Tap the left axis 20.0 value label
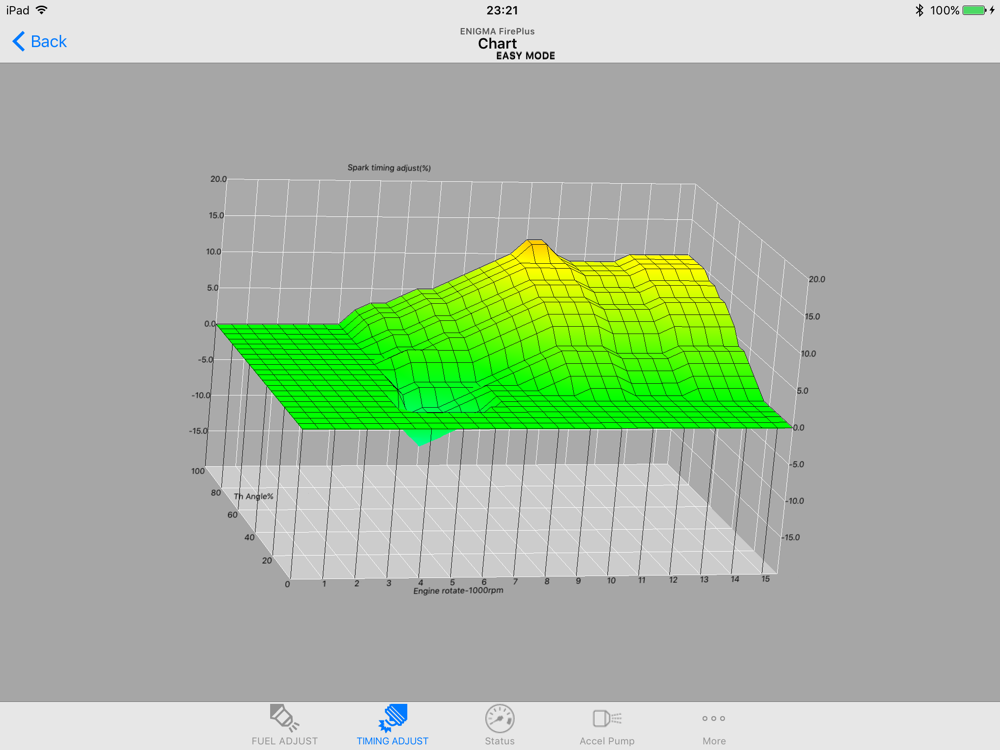The image size is (1000, 750). tap(218, 179)
